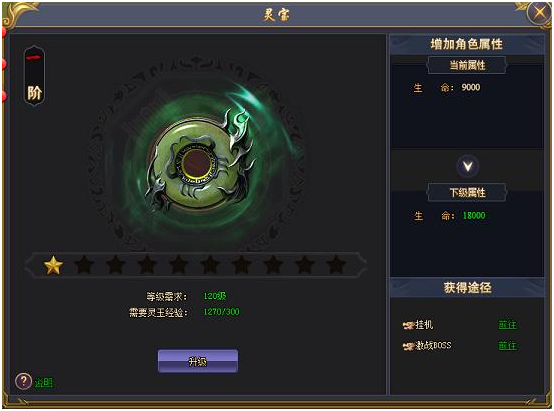The width and height of the screenshot is (554, 411).
Task: Click the 一阶 rank badge
Action: click(34, 76)
